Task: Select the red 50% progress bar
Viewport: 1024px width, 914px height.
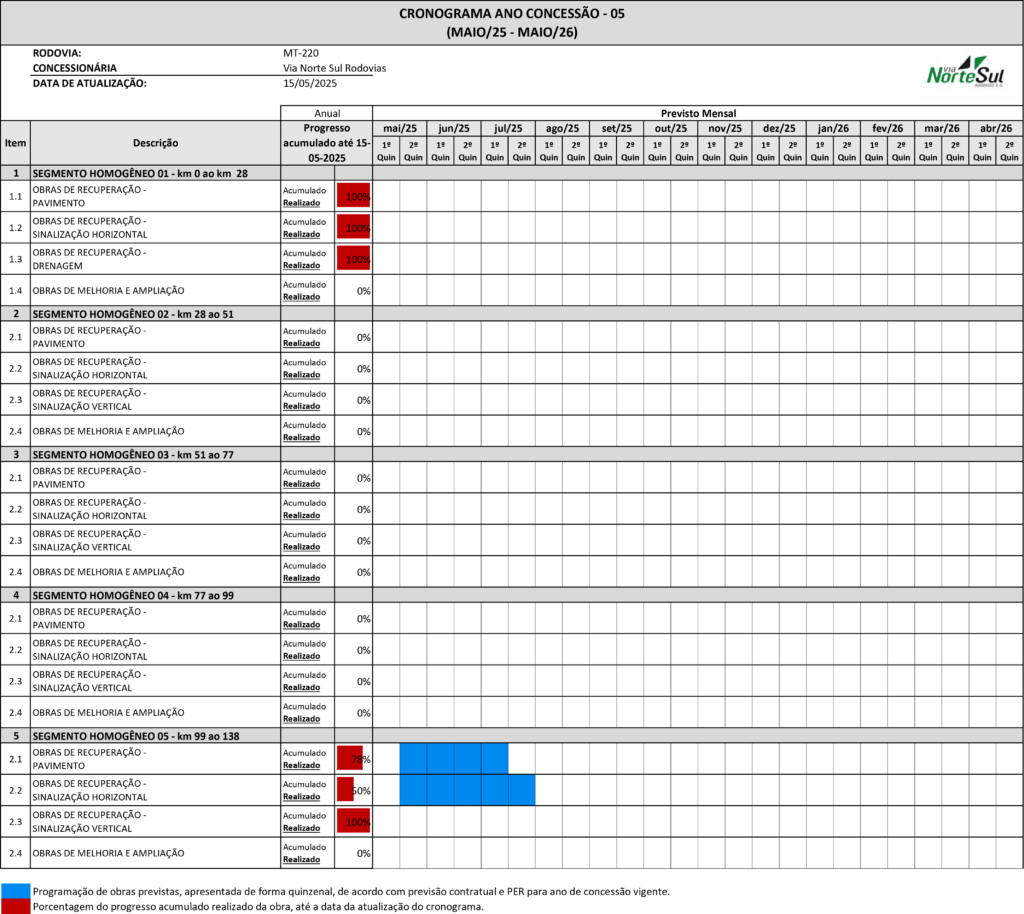Action: (345, 790)
